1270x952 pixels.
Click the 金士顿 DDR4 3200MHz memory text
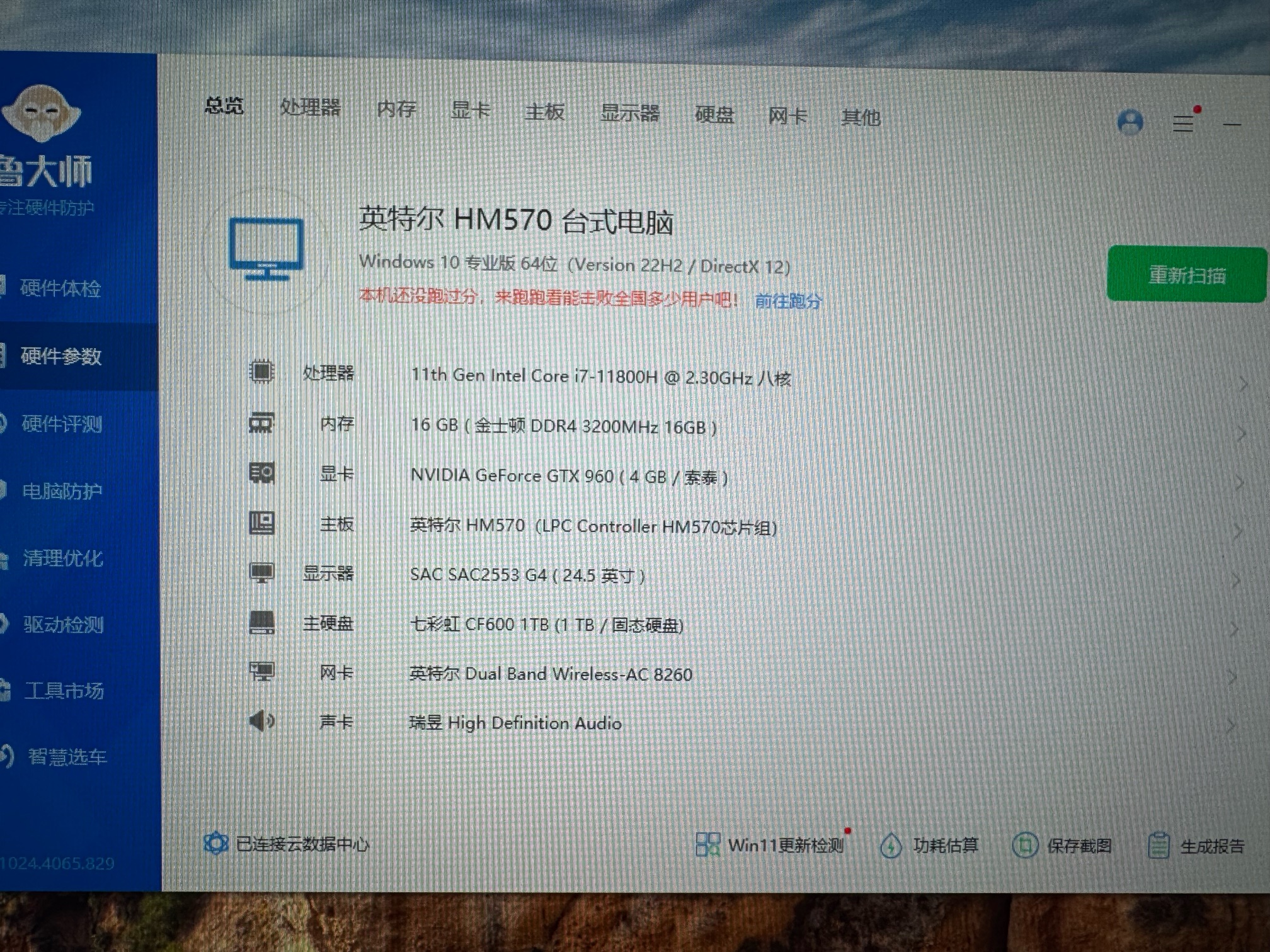pos(564,426)
